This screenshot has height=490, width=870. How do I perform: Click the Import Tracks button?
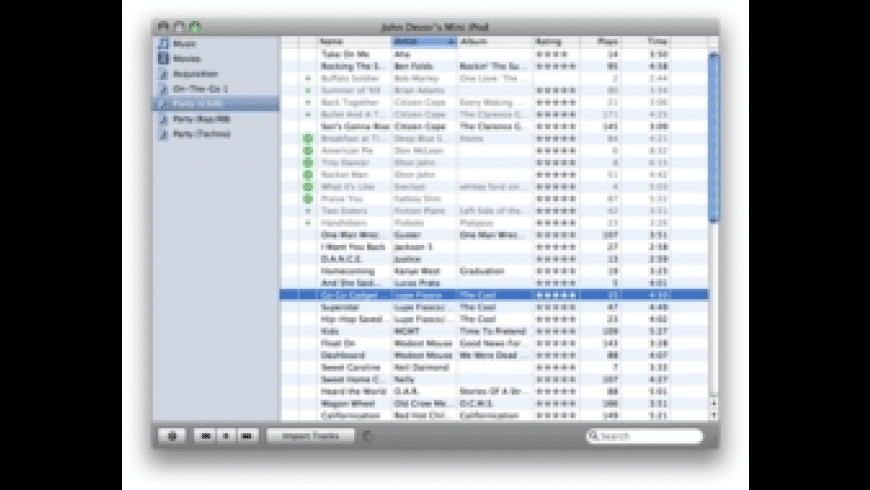[310, 436]
